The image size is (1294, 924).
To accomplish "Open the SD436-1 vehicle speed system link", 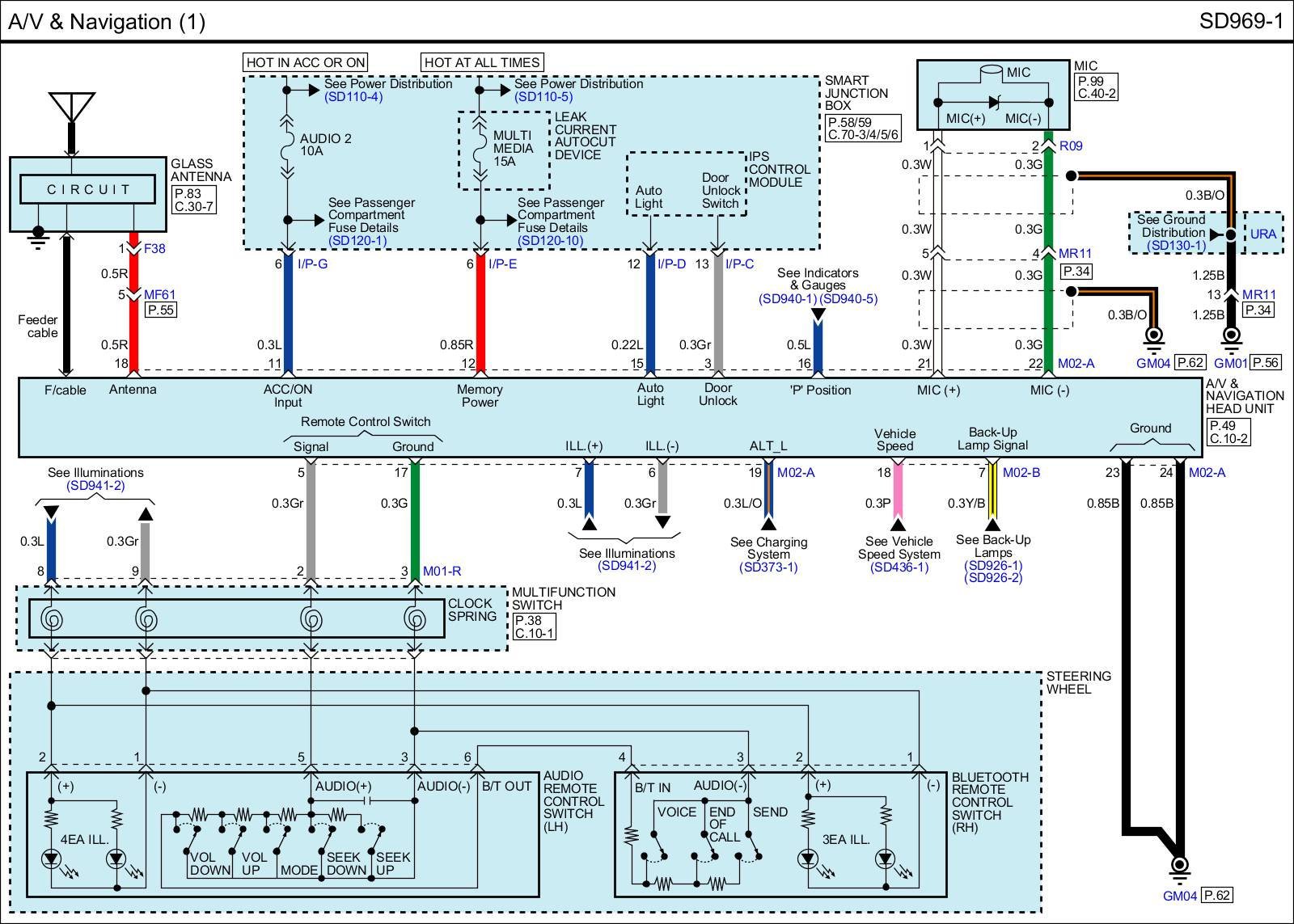I will coord(899,567).
